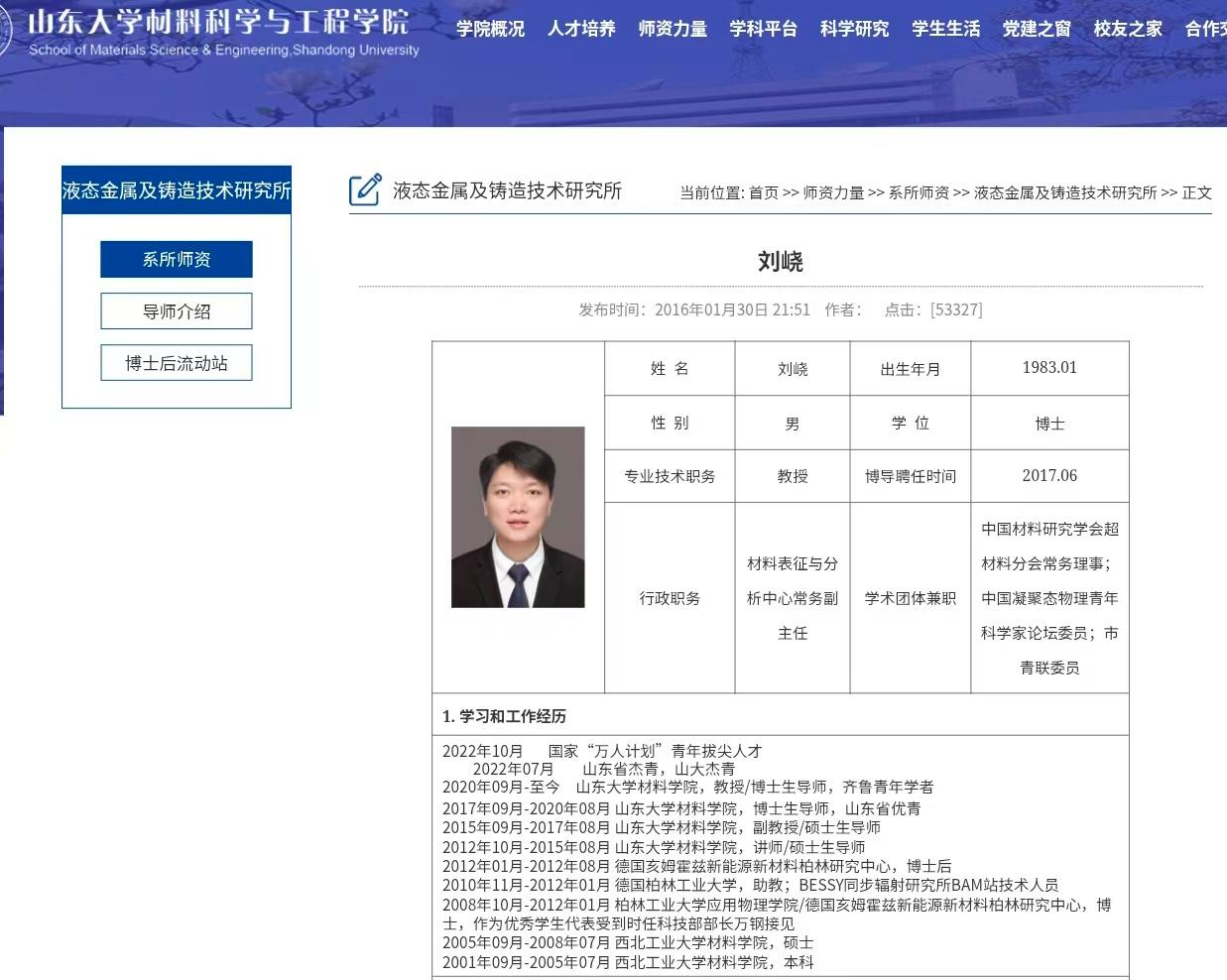This screenshot has width=1227, height=980.
Task: Open the 校友之家 menu
Action: point(1128,29)
